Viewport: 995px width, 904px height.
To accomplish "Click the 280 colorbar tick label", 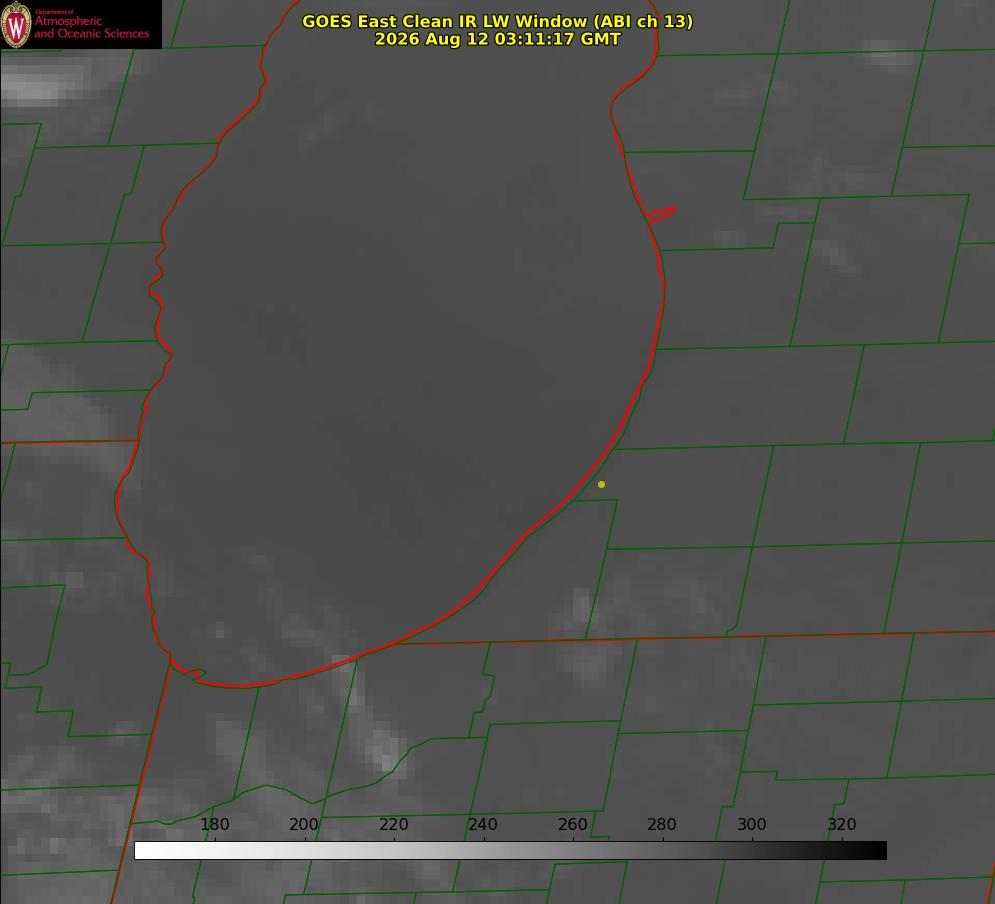I will [x=662, y=824].
